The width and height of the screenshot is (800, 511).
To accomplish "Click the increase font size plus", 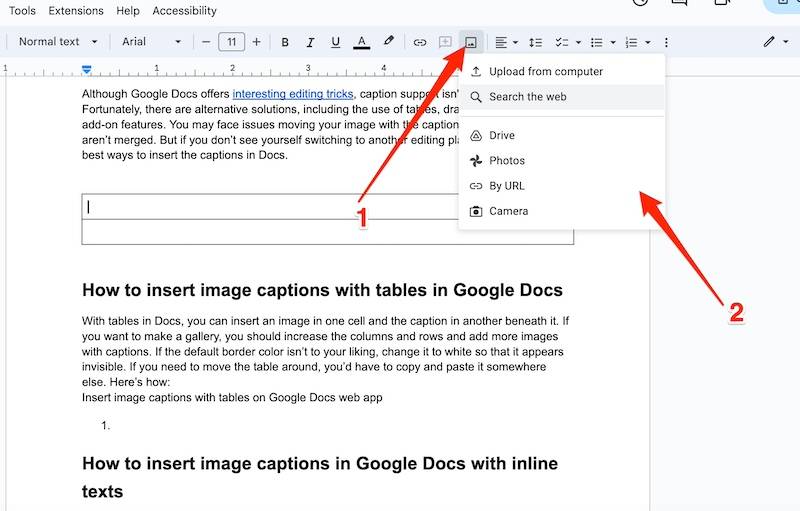I will pos(257,42).
